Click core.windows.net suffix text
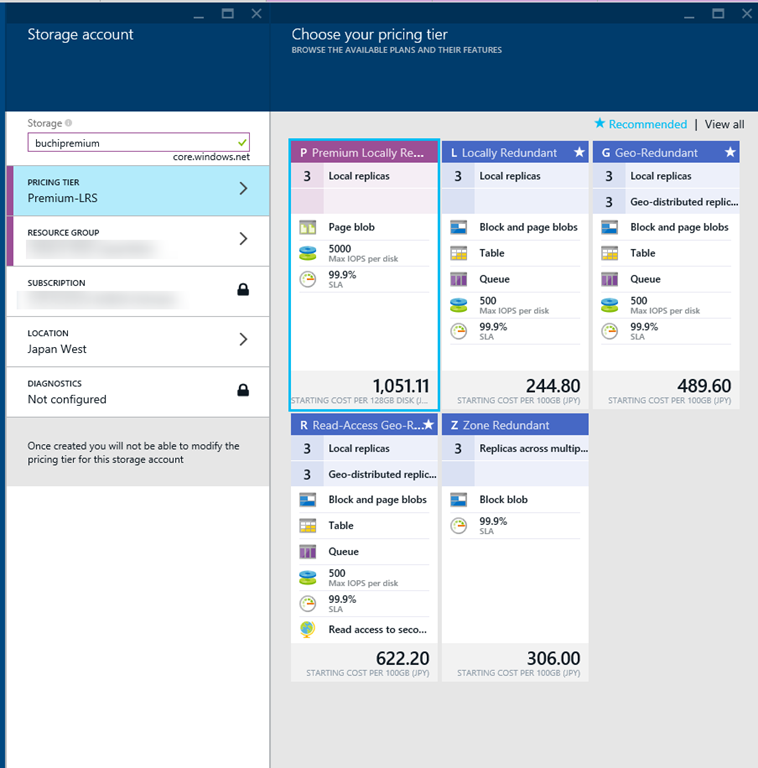 click(x=211, y=157)
